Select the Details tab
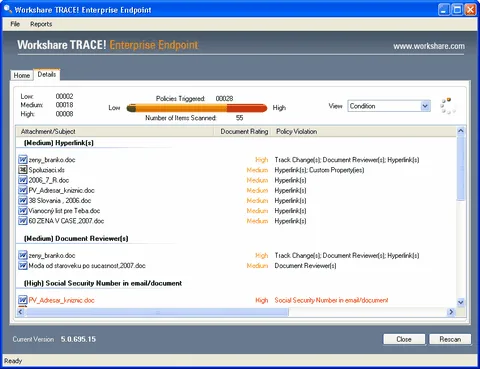This screenshot has height=369, width=480. point(47,74)
